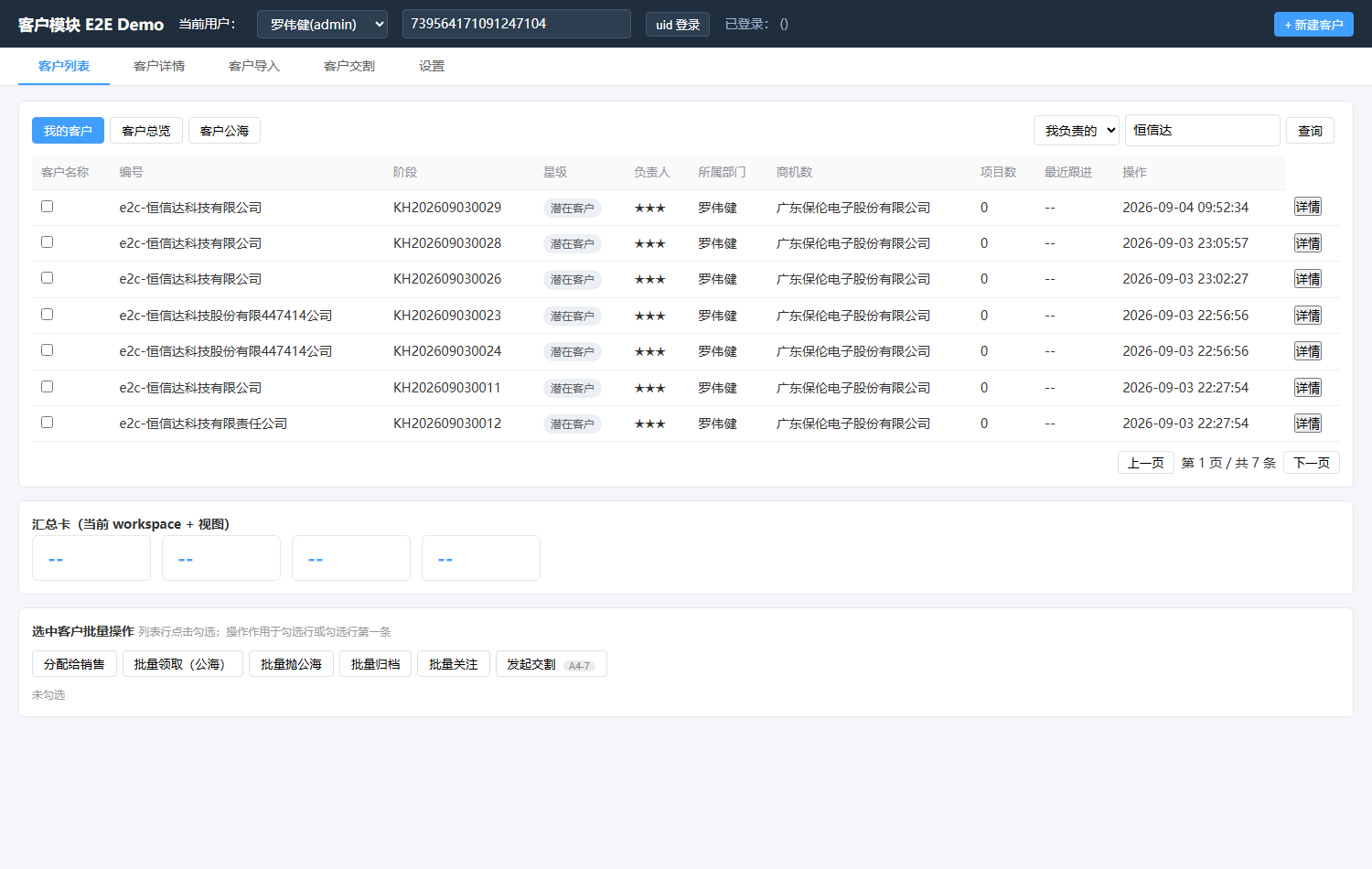Open the 设置 tab

[432, 66]
